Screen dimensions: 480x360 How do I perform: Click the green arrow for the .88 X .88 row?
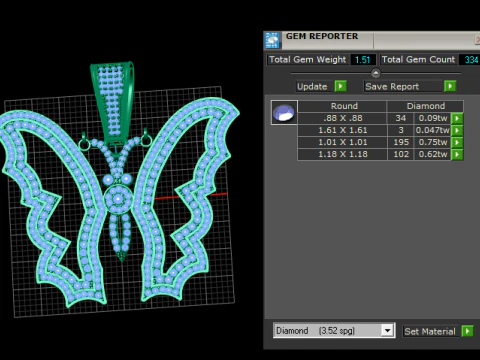(x=457, y=118)
